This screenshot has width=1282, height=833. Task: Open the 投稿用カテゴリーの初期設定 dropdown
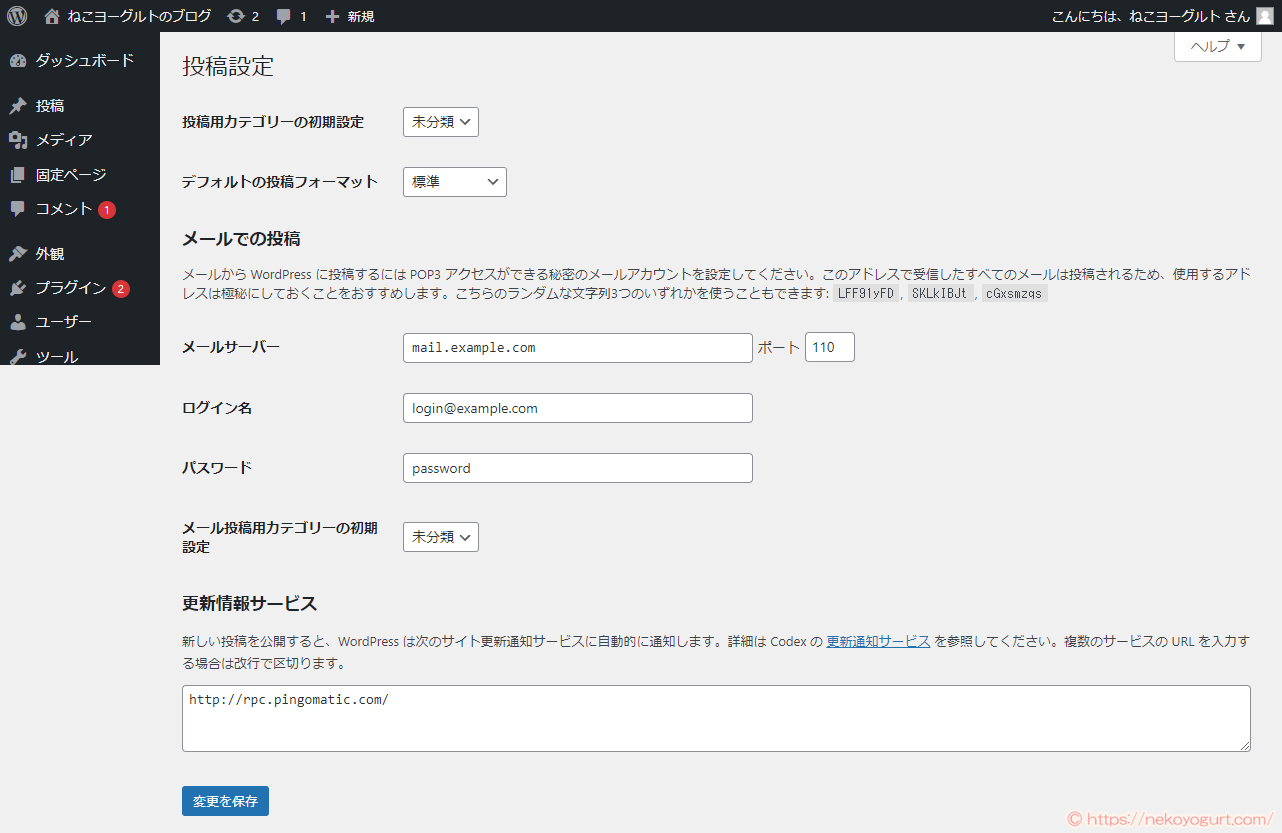tap(440, 121)
